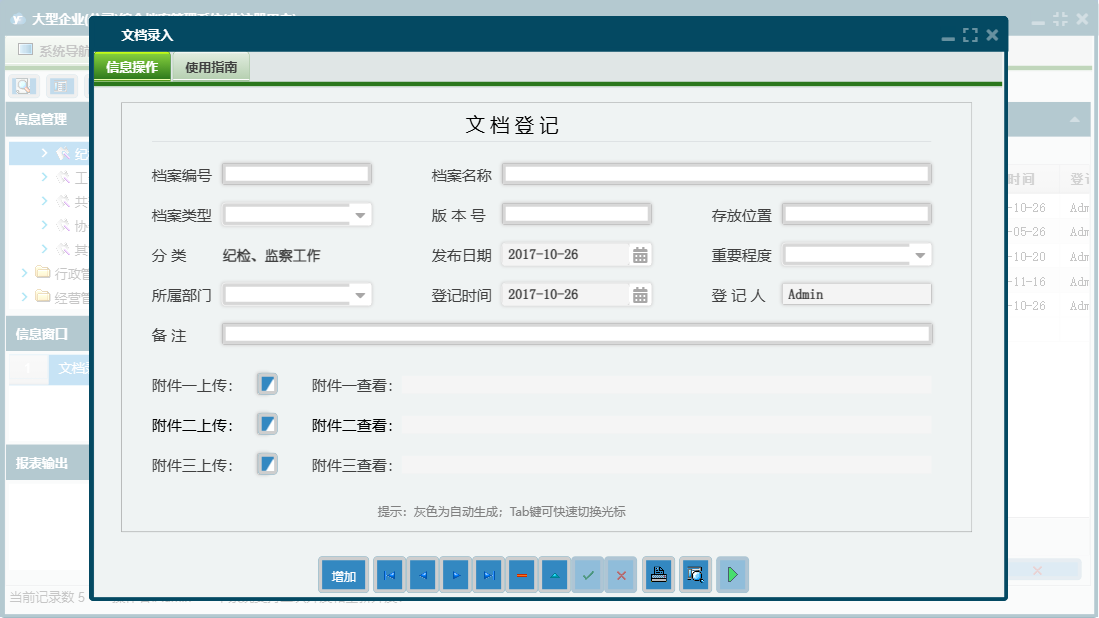Image resolution: width=1099 pixels, height=618 pixels.
Task: Enable 附件一上传 attachment checkbox
Action: 266,382
